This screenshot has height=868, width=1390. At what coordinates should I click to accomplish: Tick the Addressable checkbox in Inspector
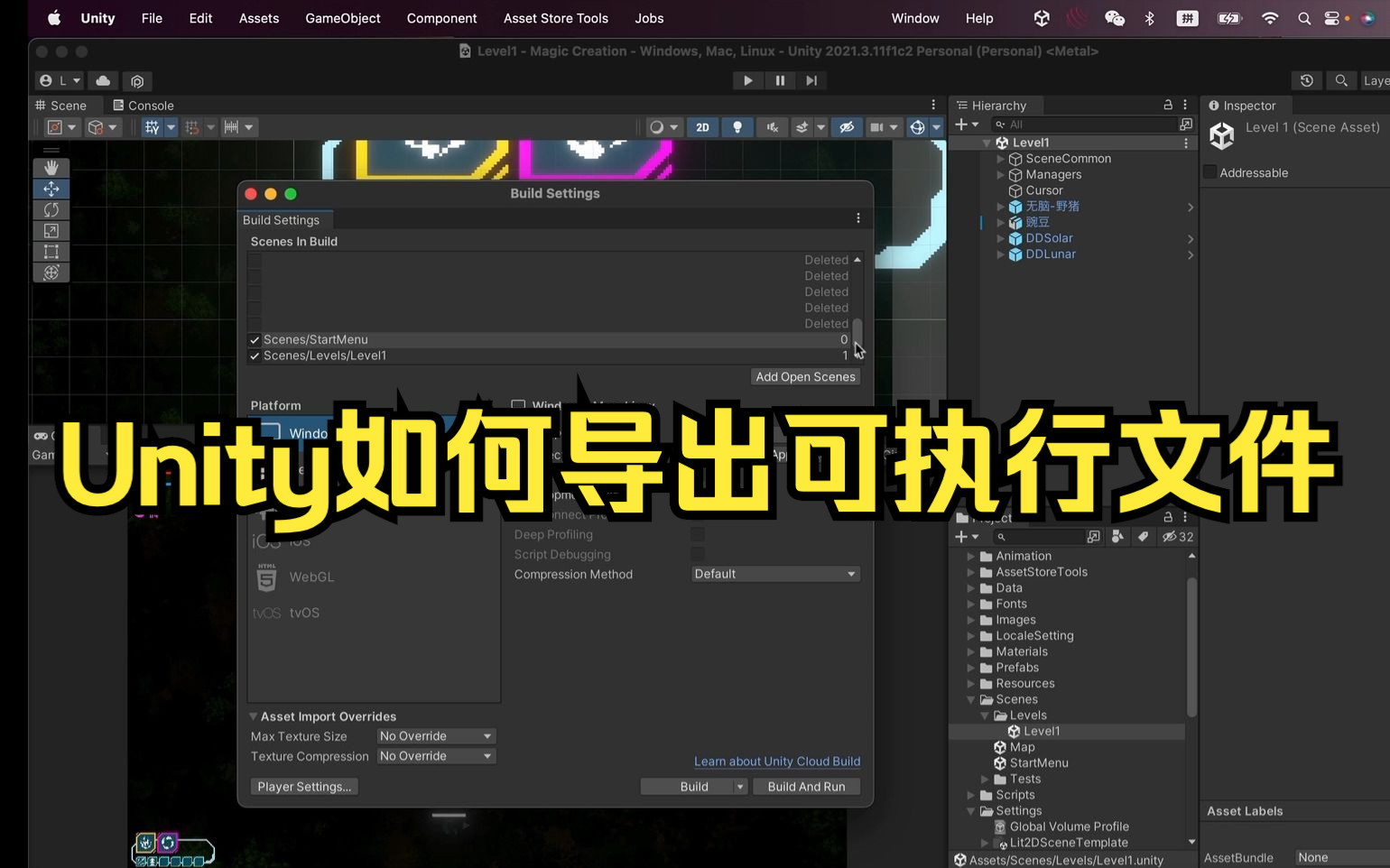point(1210,172)
